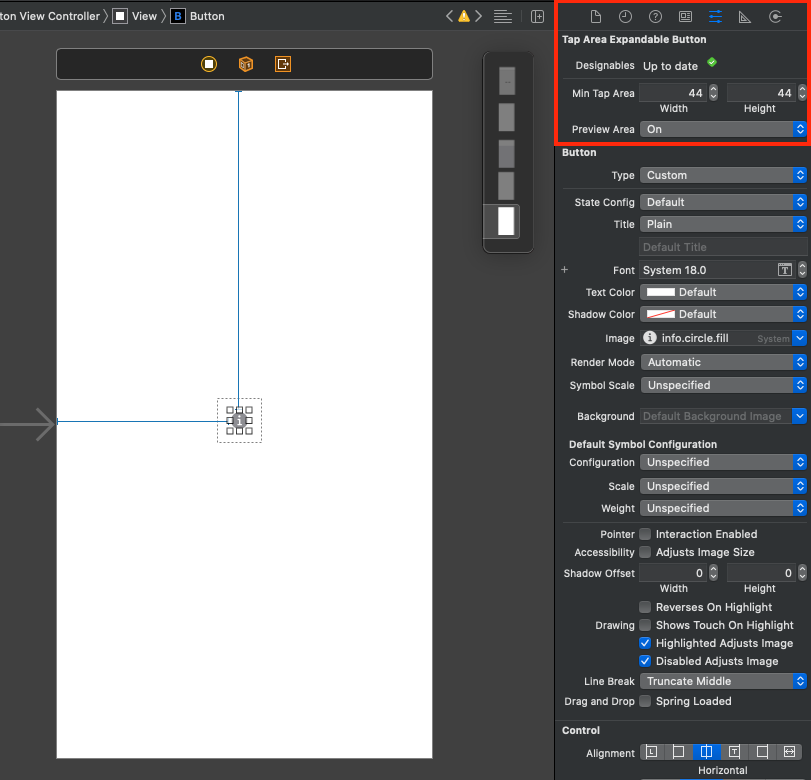
Task: Step the Shadow Offset Height value
Action: (802, 573)
